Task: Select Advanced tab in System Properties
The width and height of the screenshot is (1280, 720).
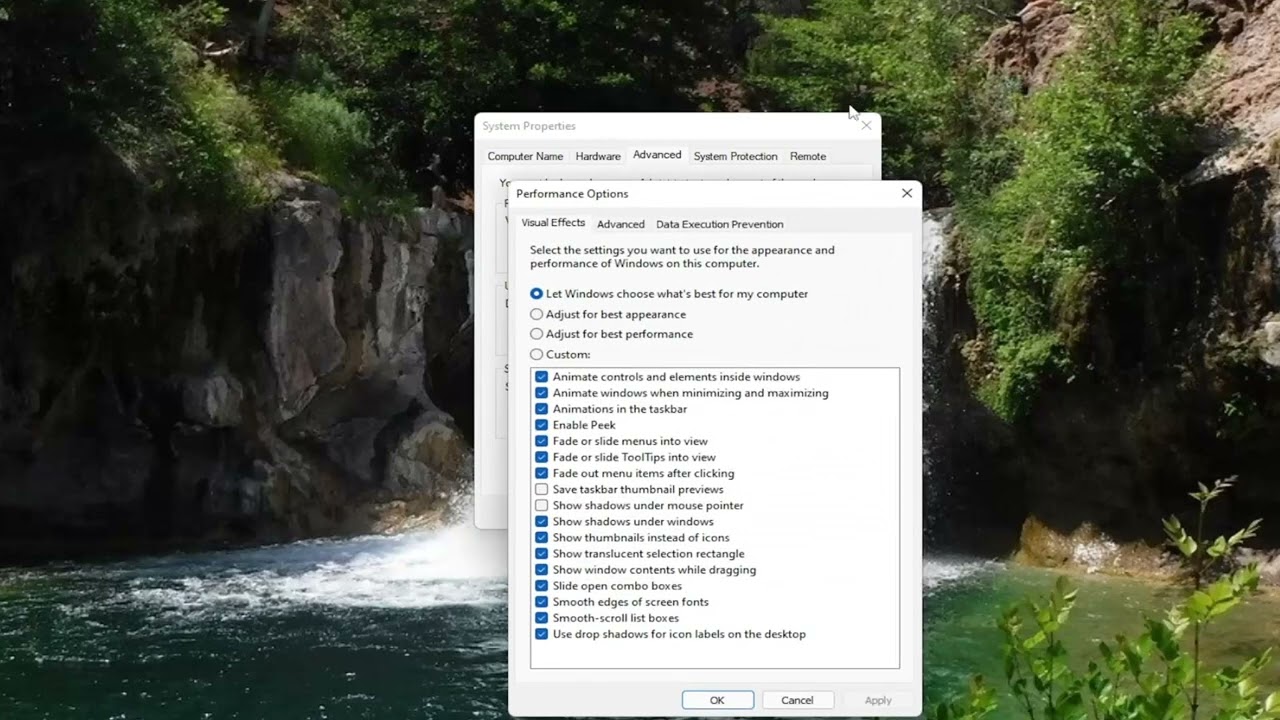Action: [657, 155]
